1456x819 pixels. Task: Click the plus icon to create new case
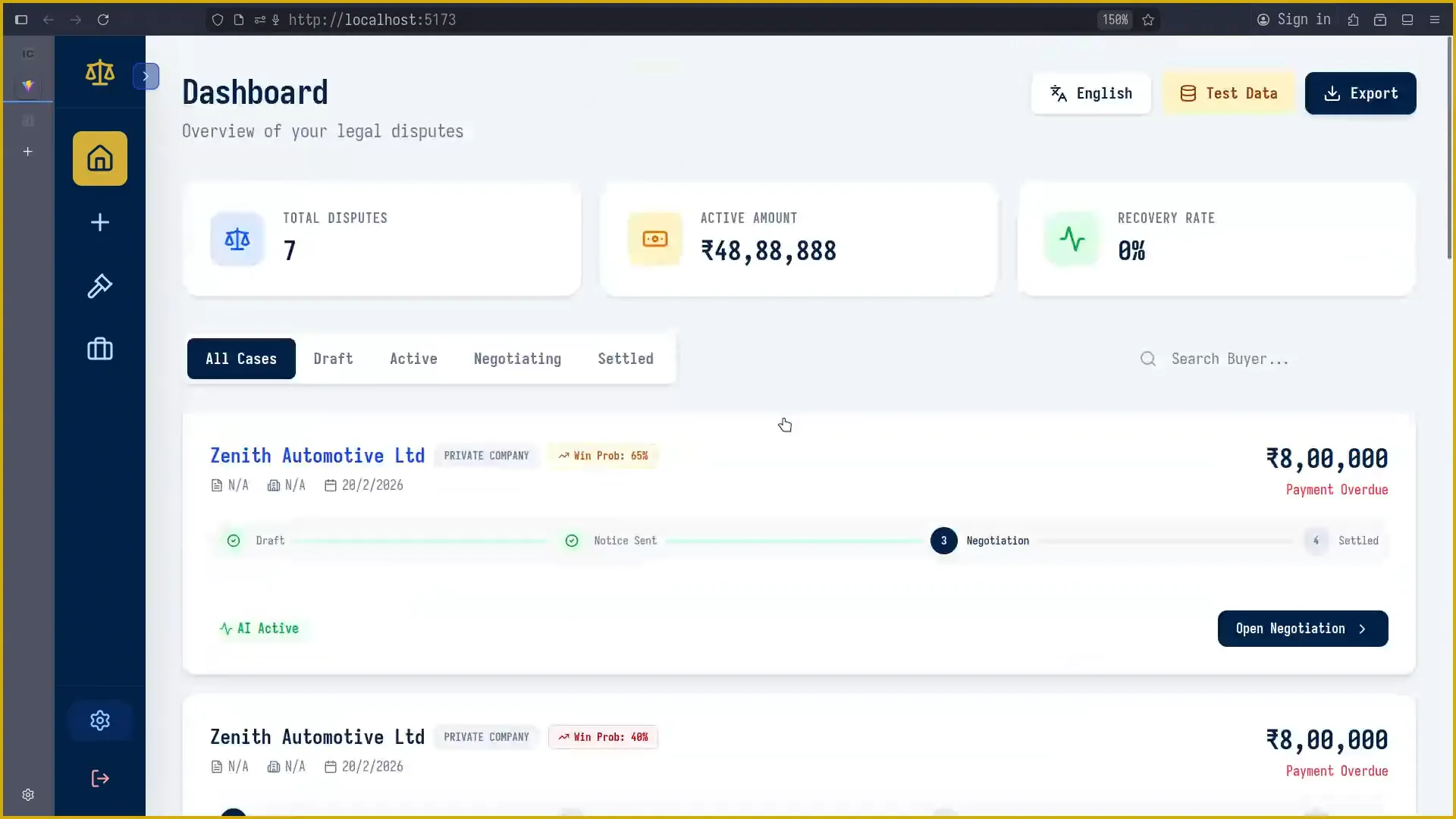[100, 222]
